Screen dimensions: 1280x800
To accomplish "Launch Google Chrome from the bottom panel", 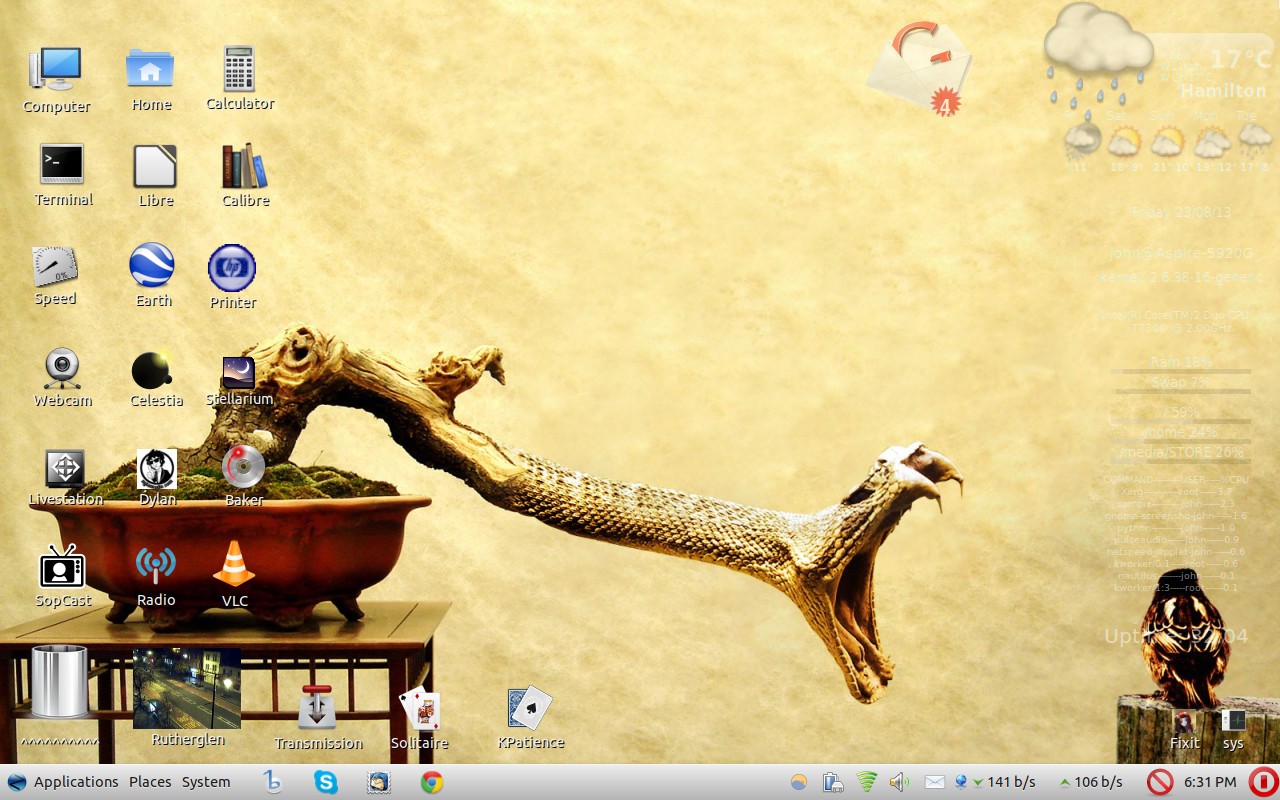I will (432, 782).
